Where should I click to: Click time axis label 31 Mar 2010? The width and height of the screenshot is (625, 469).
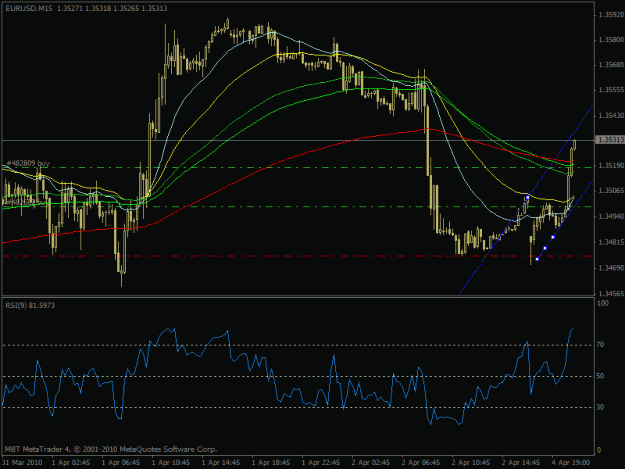coord(22,463)
